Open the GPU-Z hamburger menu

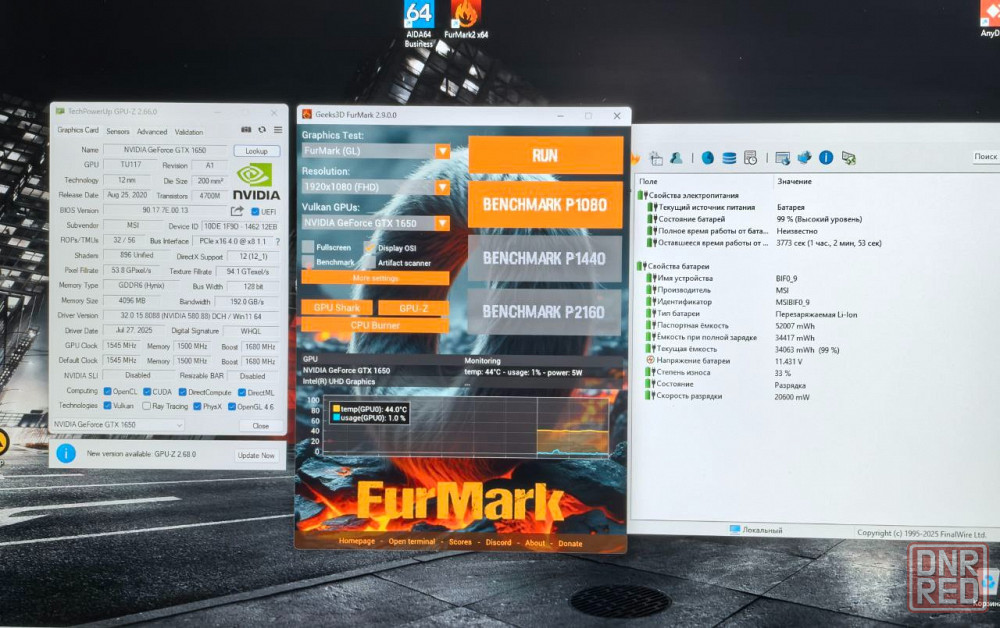click(276, 130)
